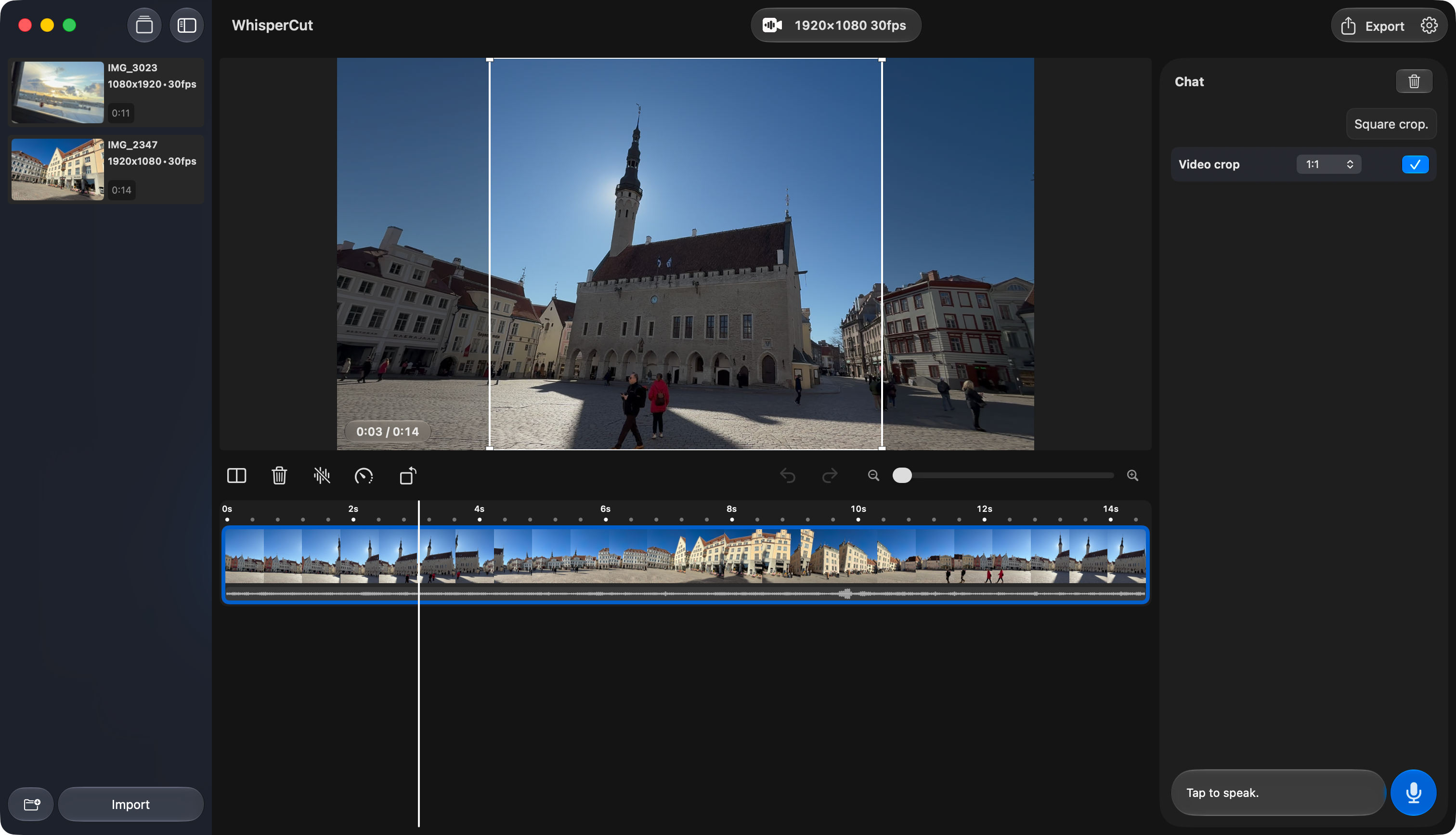Confirm video crop with blue checkmark
The width and height of the screenshot is (1456, 835).
pyautogui.click(x=1415, y=164)
